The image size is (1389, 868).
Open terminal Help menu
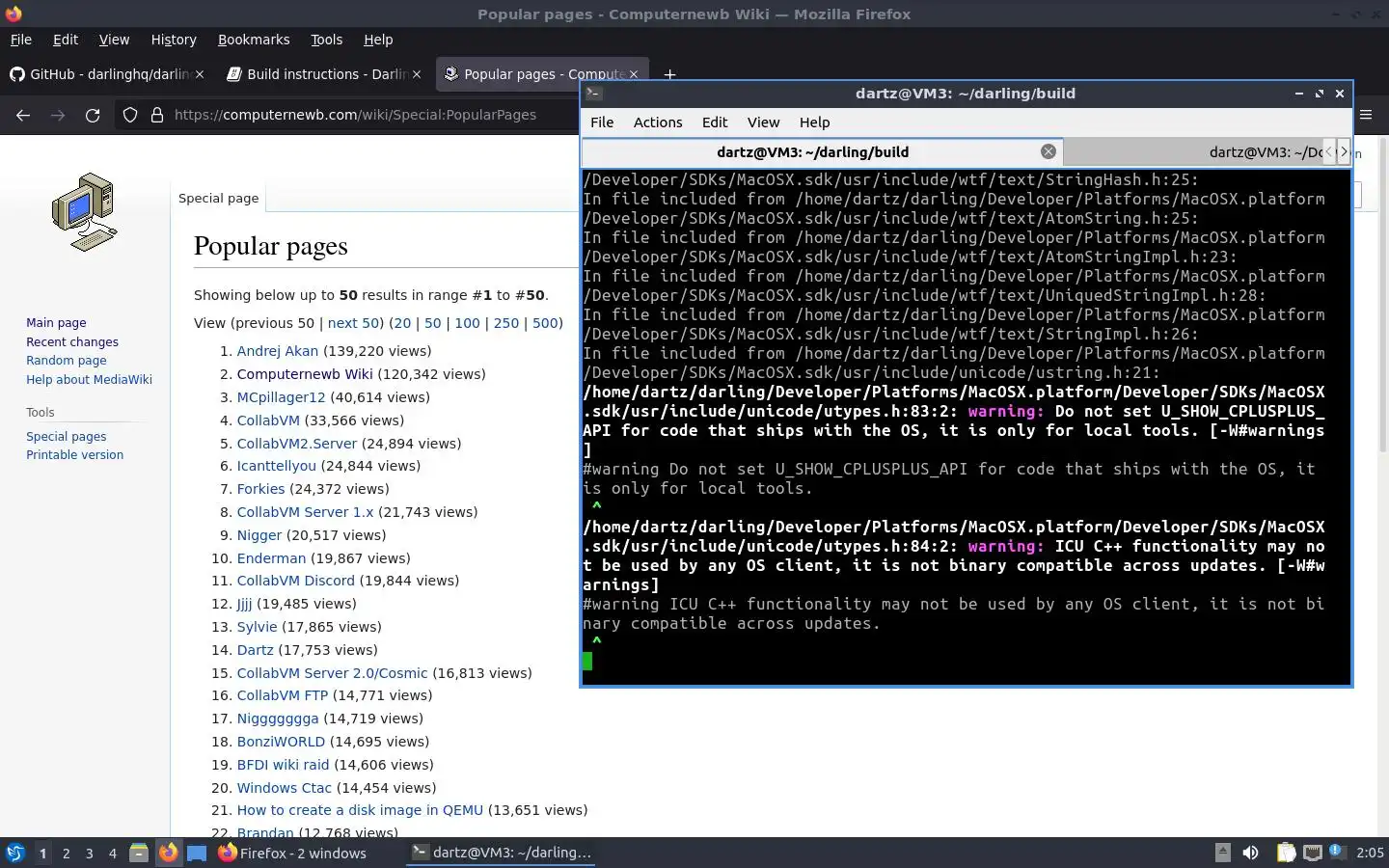point(814,122)
